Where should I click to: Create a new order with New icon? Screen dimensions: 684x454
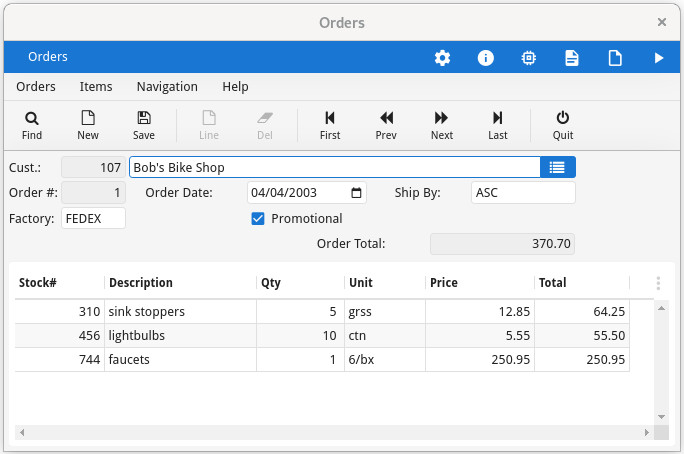pyautogui.click(x=88, y=118)
